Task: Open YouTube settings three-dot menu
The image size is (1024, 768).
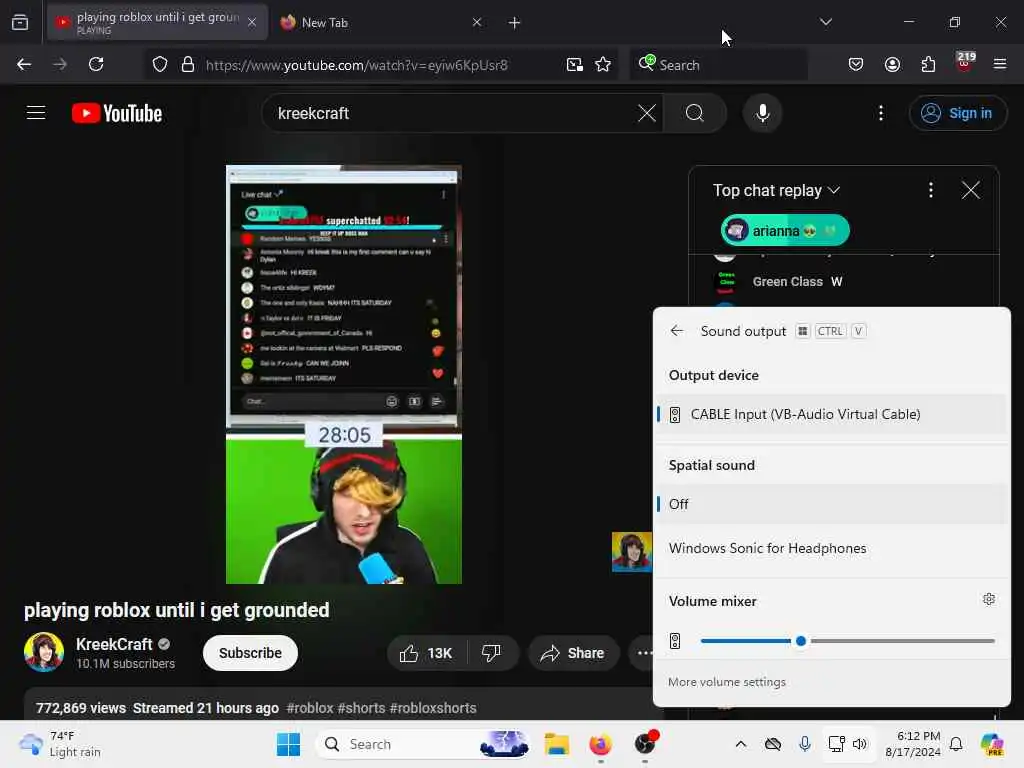Action: point(880,113)
